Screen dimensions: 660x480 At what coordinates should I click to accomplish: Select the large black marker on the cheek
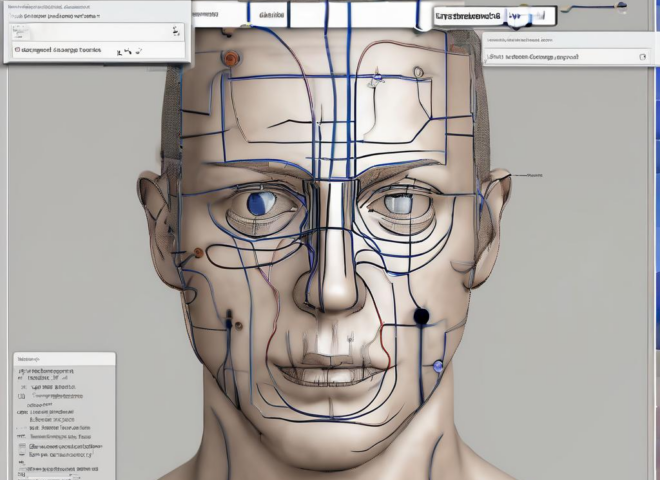click(x=421, y=316)
